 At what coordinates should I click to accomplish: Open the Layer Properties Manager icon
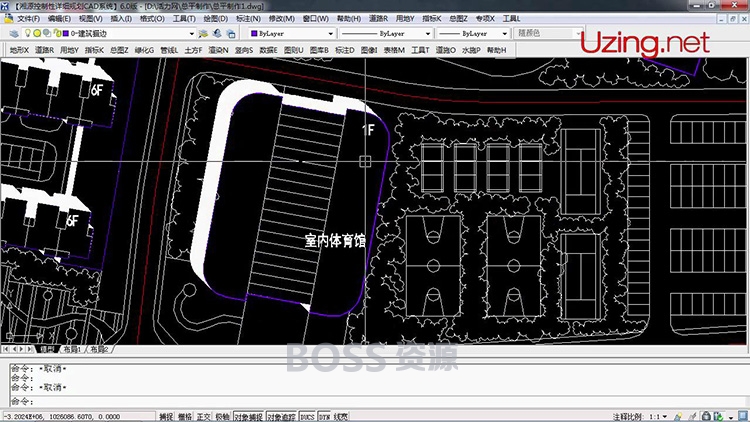pyautogui.click(x=14, y=33)
